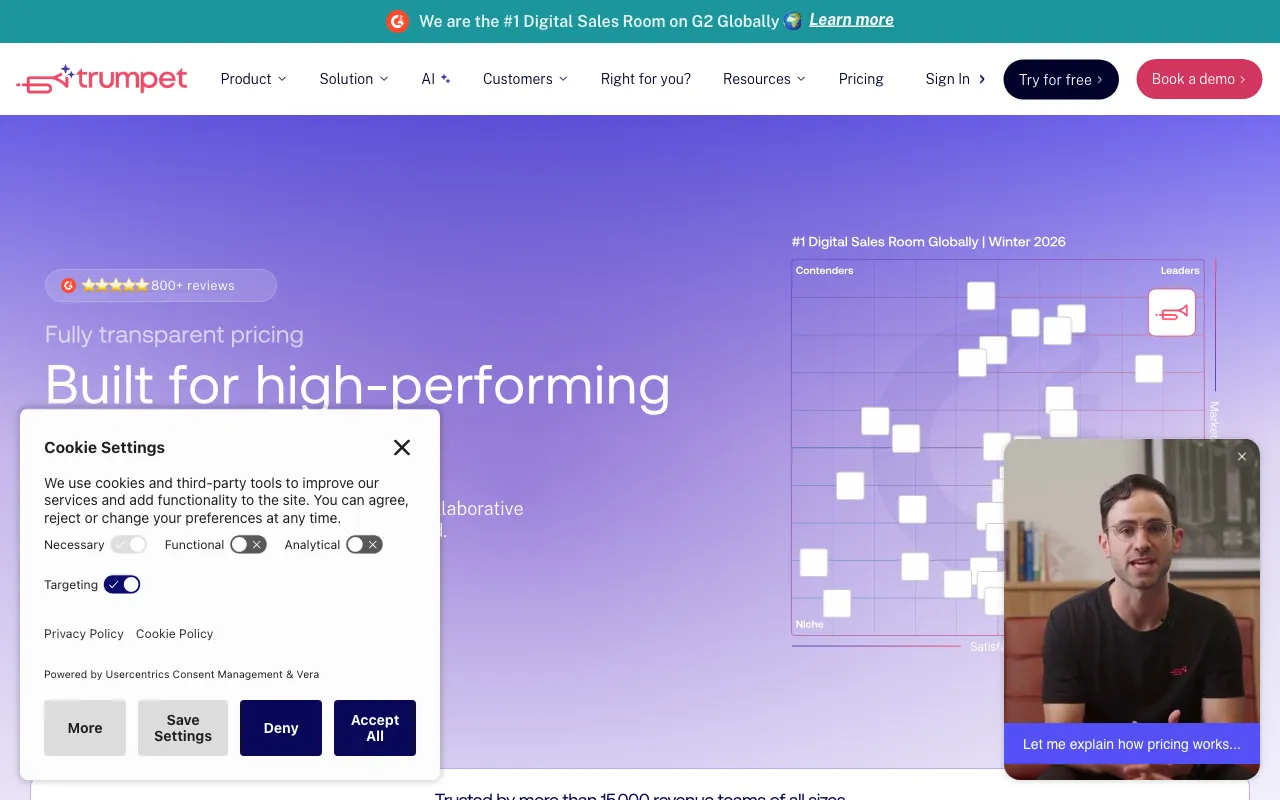Click the 'Contenders' quadrant label
Image resolution: width=1280 pixels, height=800 pixels.
(x=825, y=271)
